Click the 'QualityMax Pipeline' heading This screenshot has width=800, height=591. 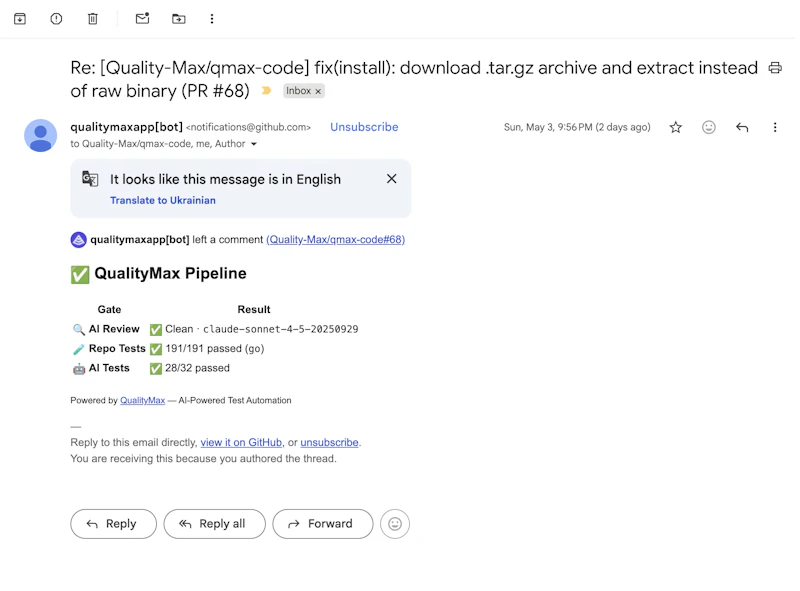pos(170,274)
